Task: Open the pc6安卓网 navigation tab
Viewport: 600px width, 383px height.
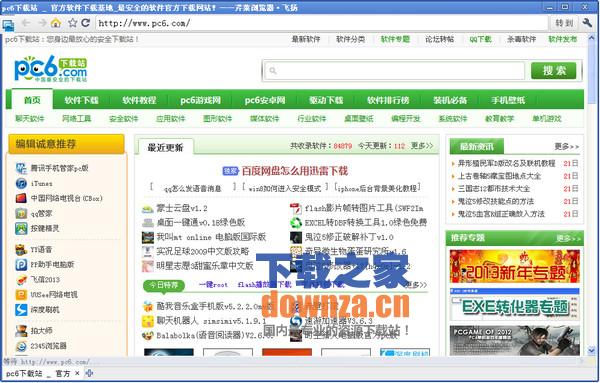Action: pyautogui.click(x=265, y=100)
